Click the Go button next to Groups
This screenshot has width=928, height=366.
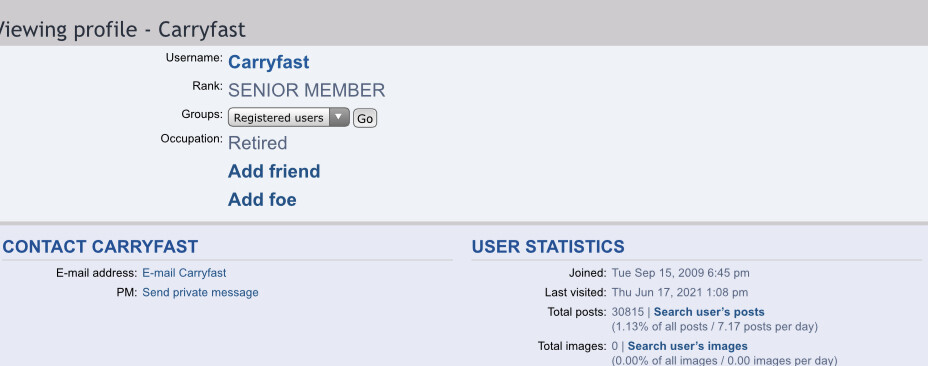pyautogui.click(x=365, y=118)
